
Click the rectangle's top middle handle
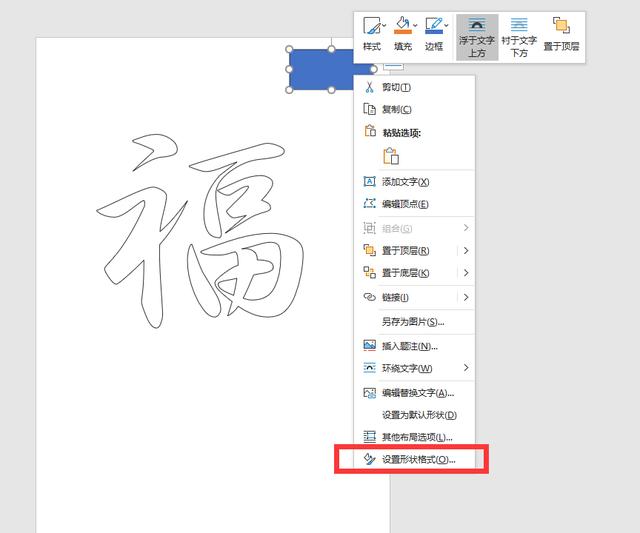coord(331,49)
